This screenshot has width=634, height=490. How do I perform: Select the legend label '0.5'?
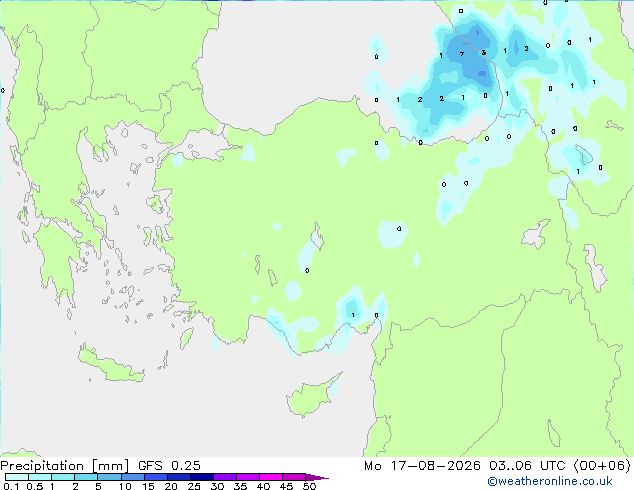pos(35,486)
